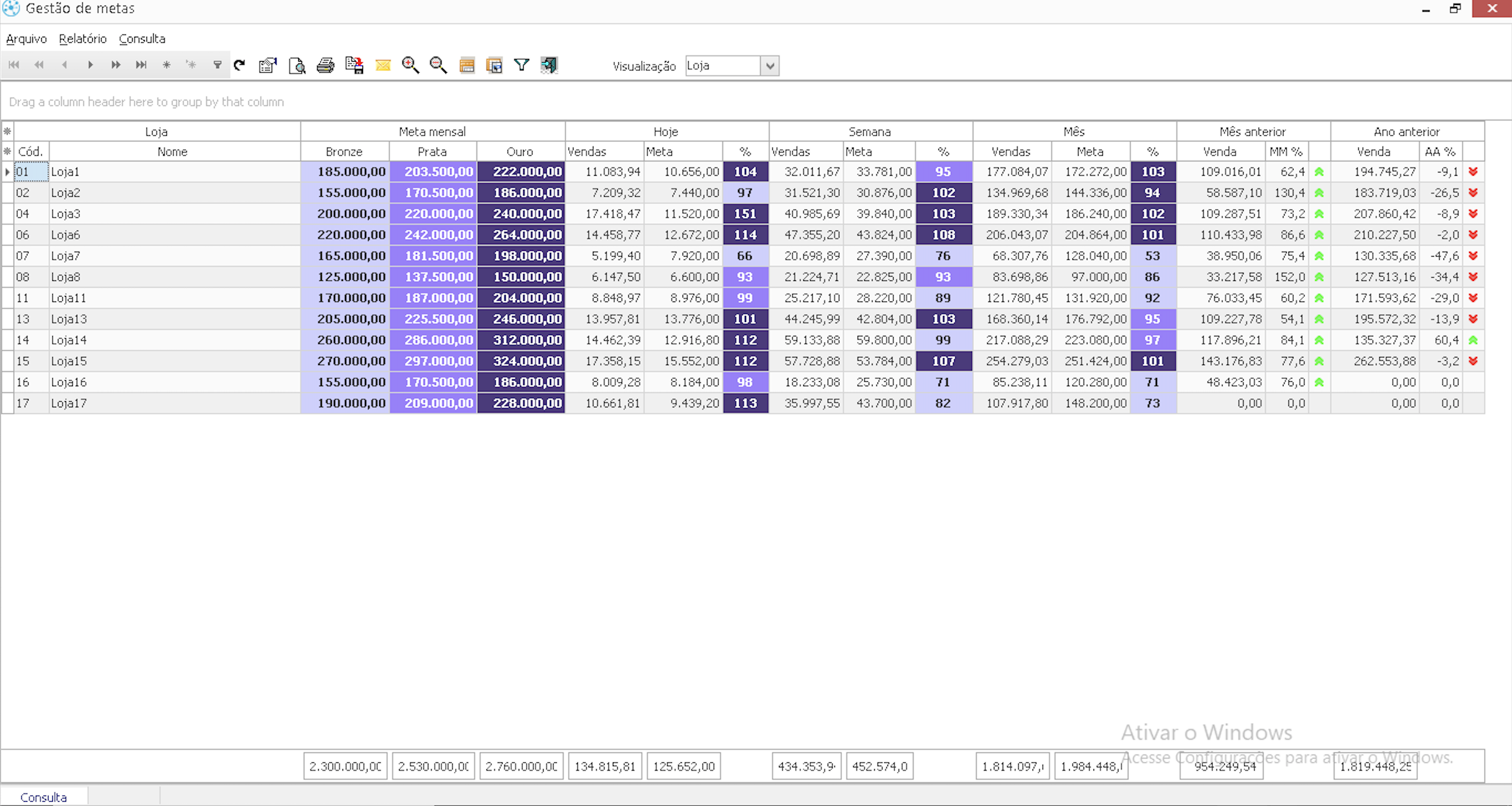Screen dimensions: 1512x806
Task: Click the Loja visualization combo box field
Action: 722,66
